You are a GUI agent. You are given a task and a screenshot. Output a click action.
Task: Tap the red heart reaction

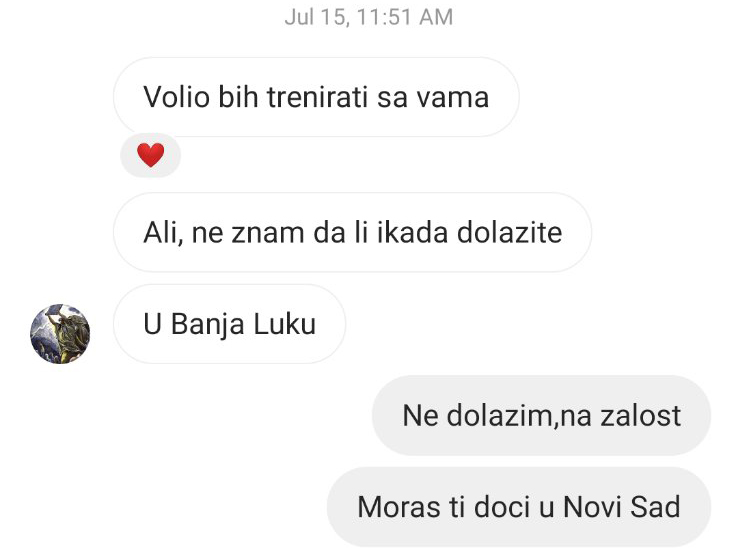[151, 155]
